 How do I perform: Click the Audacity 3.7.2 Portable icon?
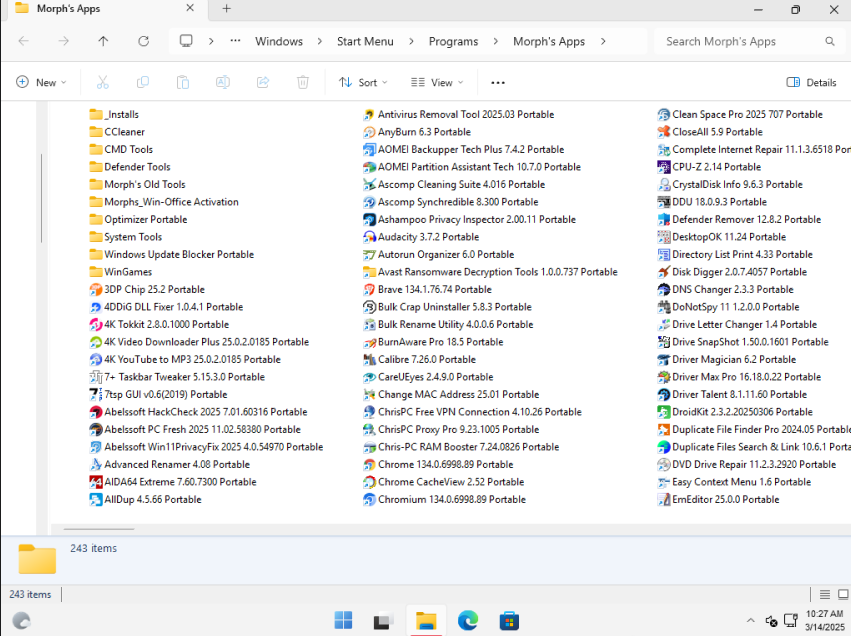369,237
